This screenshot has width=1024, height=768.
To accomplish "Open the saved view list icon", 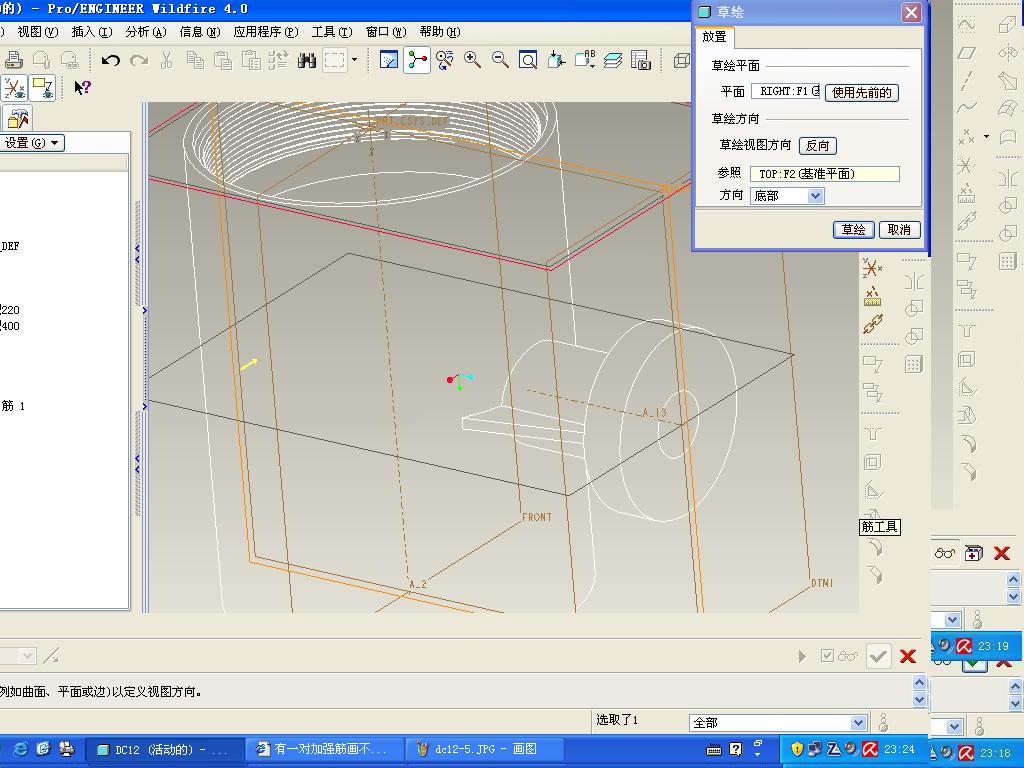I will tap(584, 61).
